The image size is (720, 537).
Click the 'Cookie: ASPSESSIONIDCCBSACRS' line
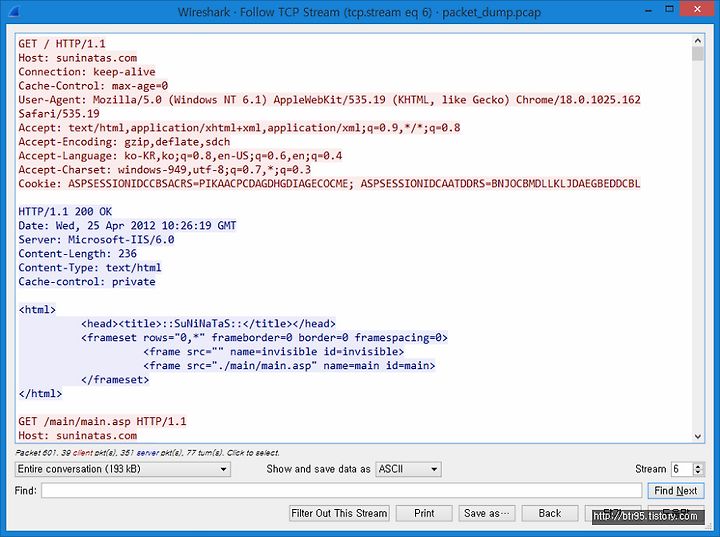329,184
